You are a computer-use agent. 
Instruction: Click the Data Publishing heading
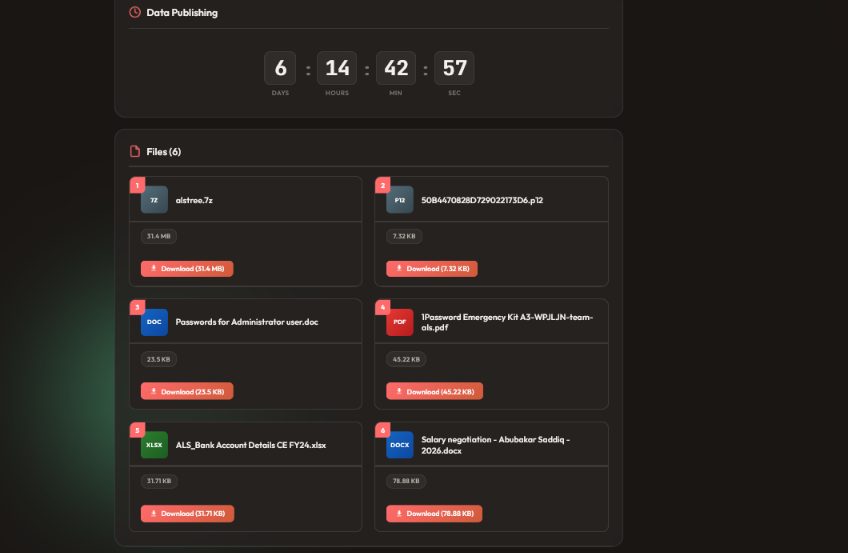coord(182,12)
